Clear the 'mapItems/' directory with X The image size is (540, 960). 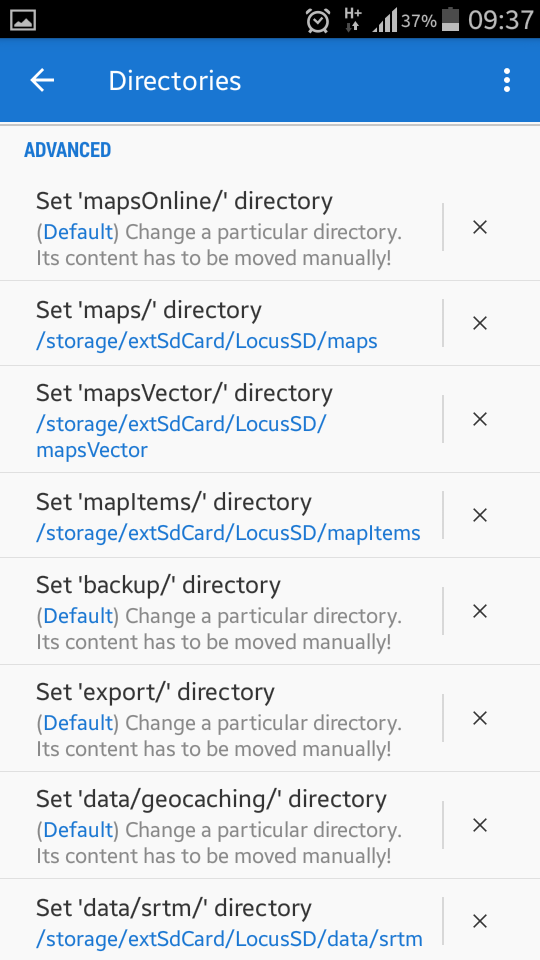click(480, 515)
